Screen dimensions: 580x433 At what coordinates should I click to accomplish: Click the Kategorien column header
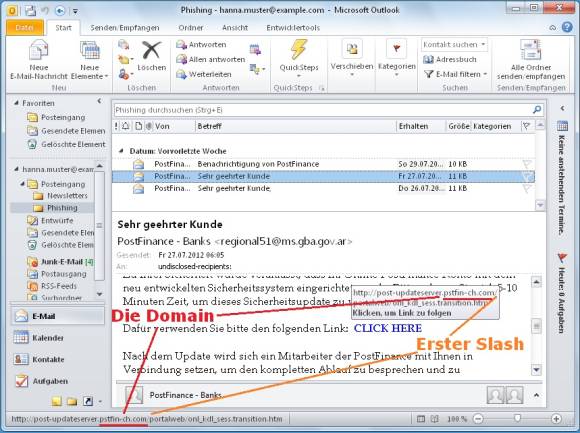pos(495,126)
